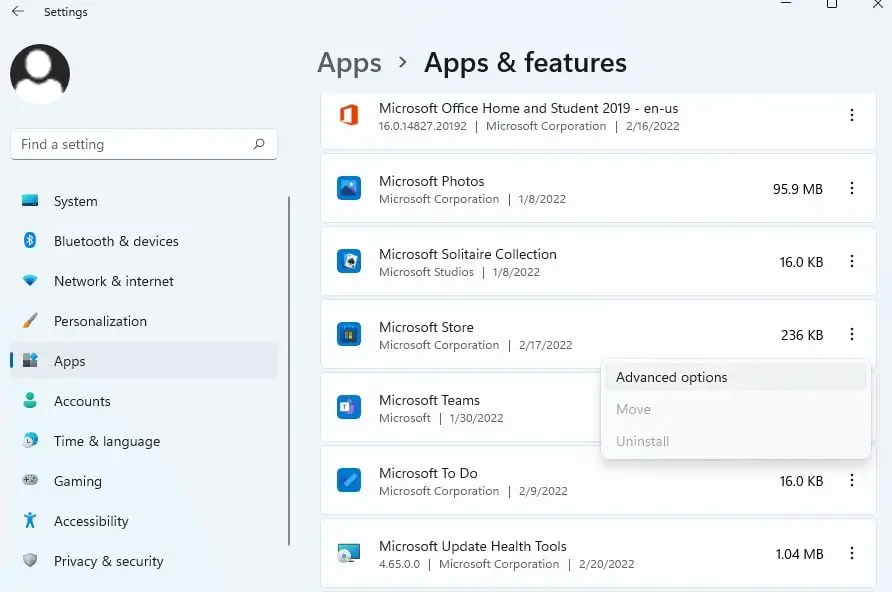Viewport: 892px width, 592px height.
Task: Click the Accessibility figure icon
Action: (x=30, y=520)
